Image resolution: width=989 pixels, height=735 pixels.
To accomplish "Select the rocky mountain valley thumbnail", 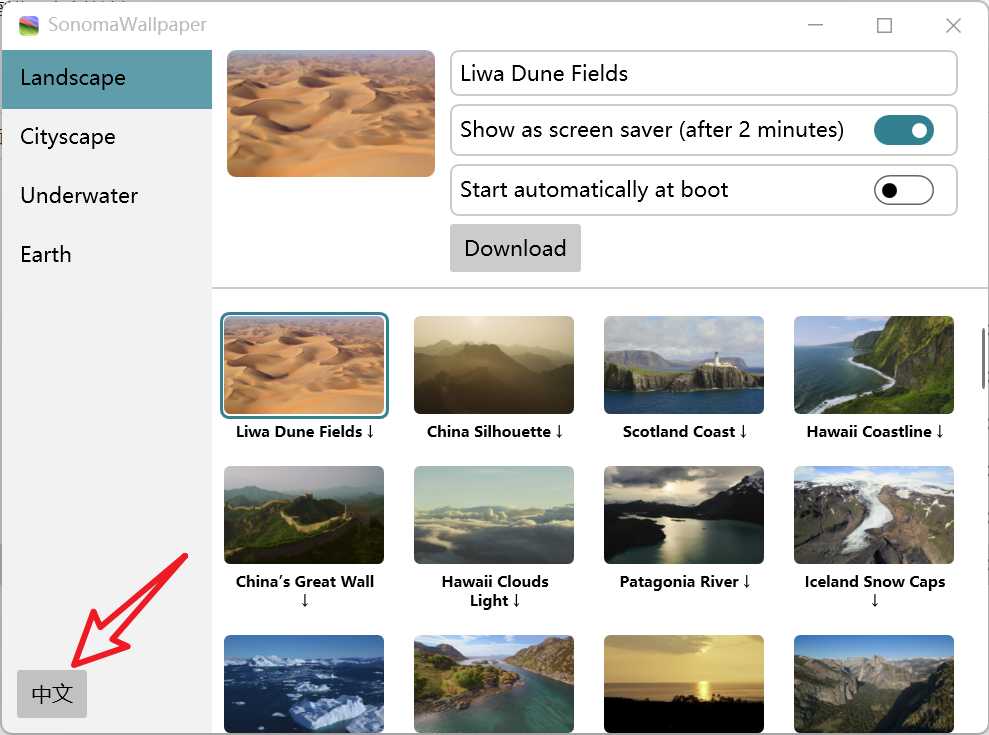I will [x=874, y=684].
